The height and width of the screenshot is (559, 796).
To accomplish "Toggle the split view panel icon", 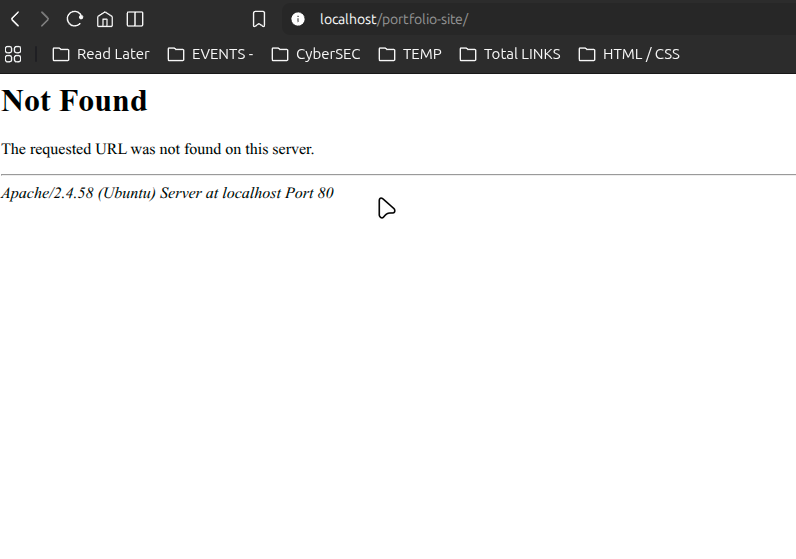I will click(x=135, y=19).
